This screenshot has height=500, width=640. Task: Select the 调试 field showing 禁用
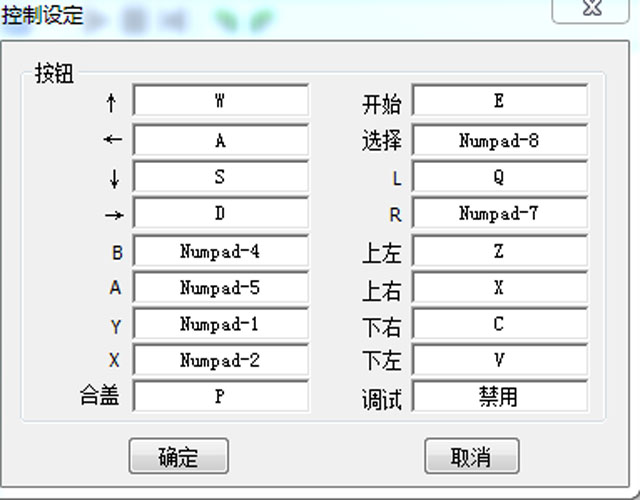tap(499, 397)
